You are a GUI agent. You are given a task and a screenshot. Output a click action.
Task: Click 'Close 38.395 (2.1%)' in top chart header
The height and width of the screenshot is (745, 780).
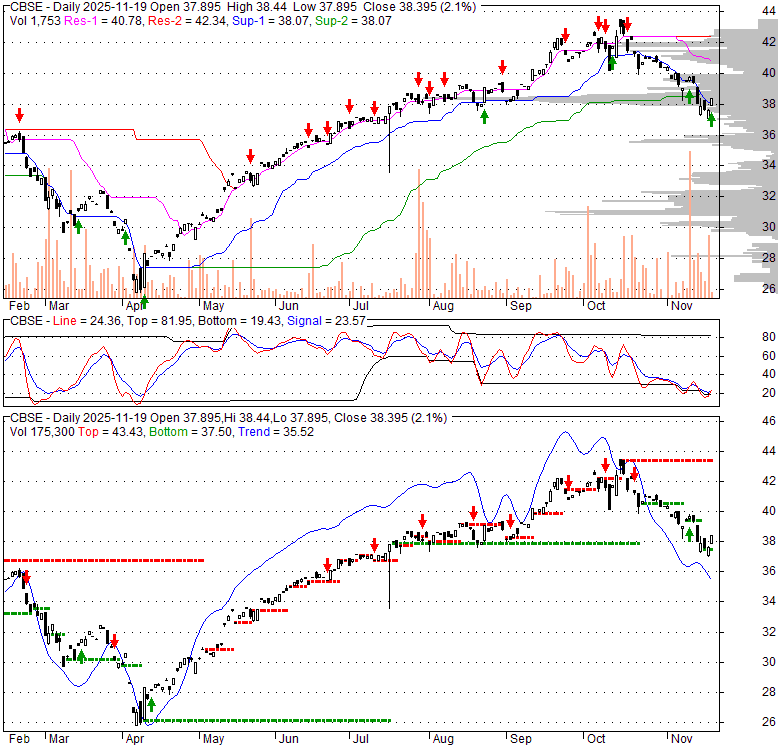pos(419,7)
